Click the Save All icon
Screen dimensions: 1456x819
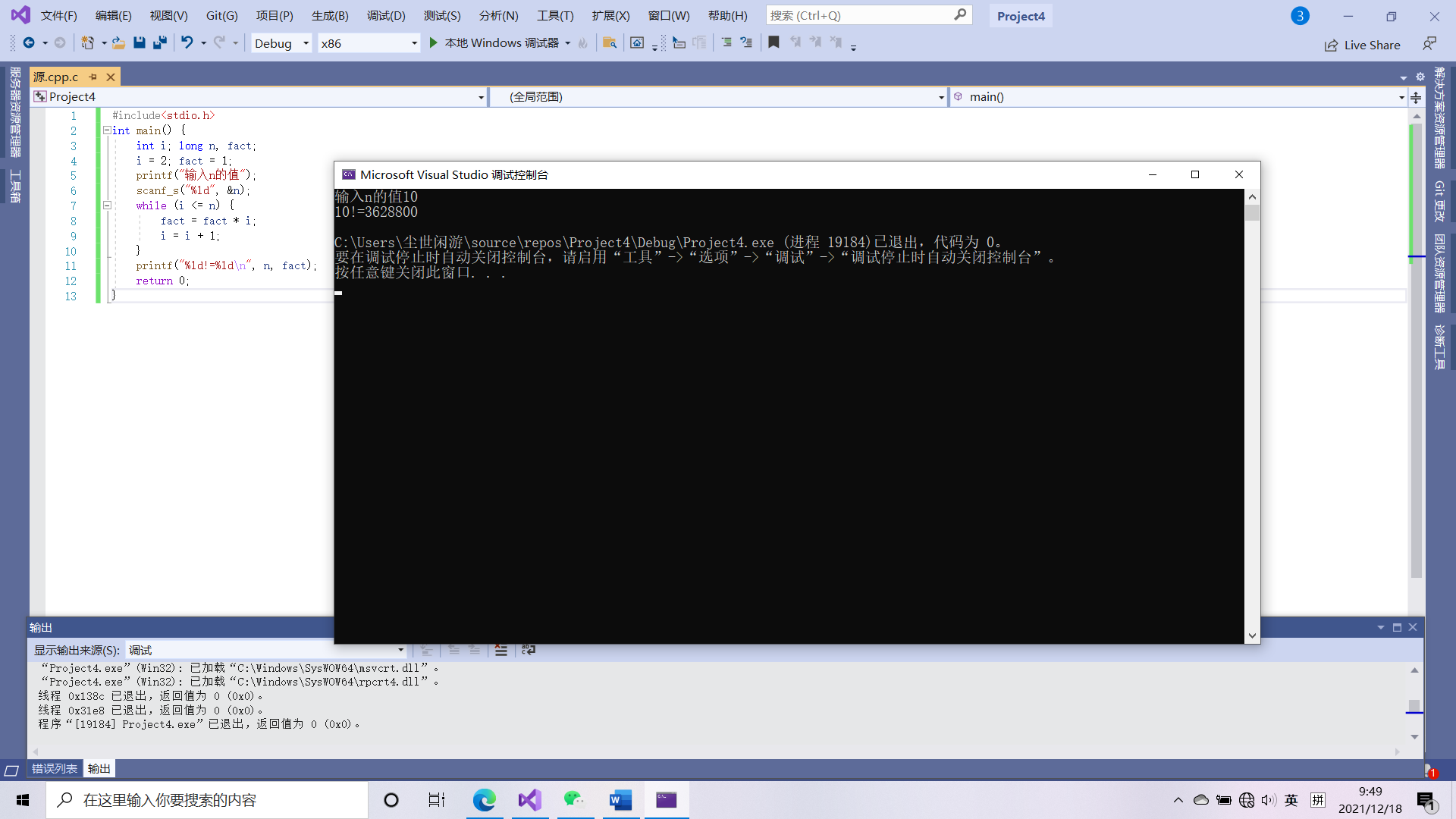coord(160,43)
